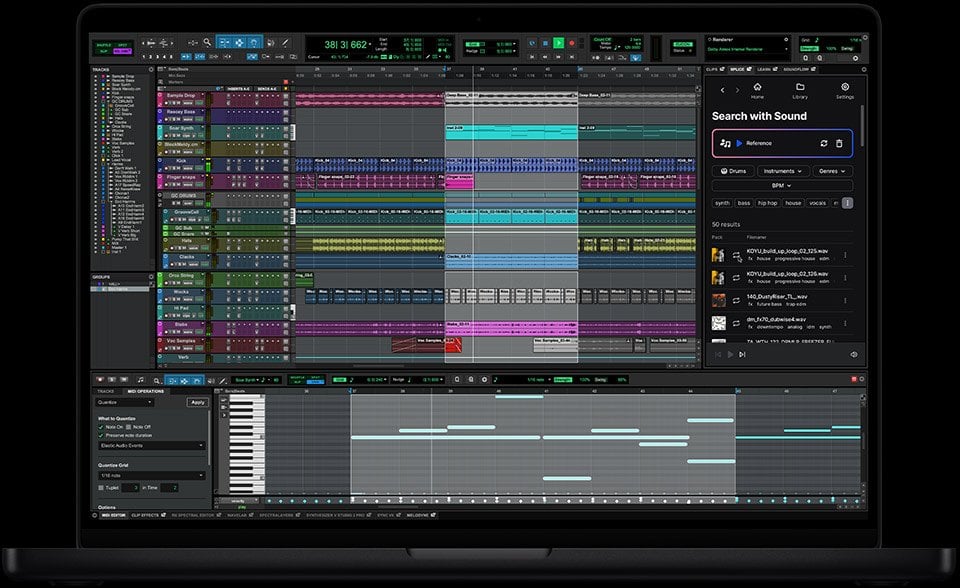Open the Clip Effects bottom tab

[x=148, y=515]
